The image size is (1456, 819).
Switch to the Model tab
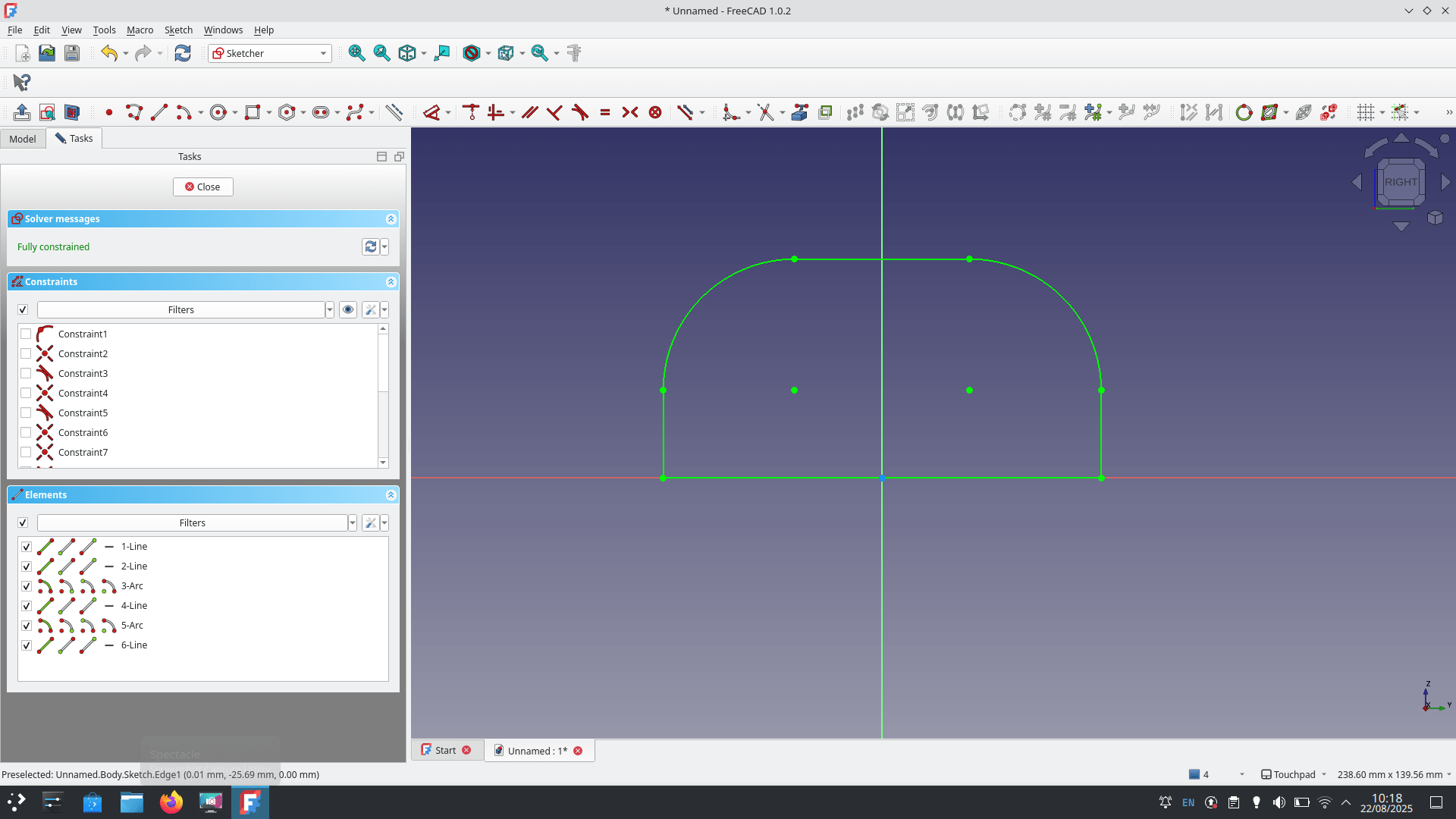(x=23, y=138)
